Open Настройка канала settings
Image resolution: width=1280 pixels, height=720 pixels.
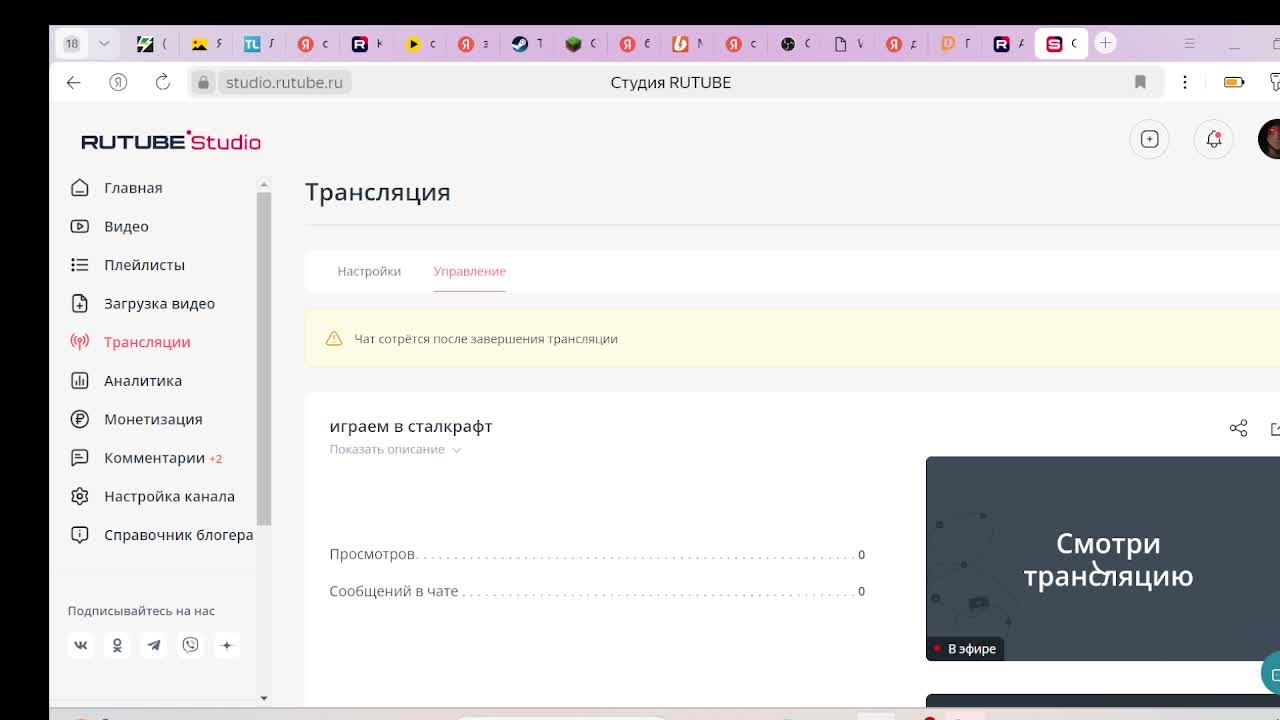169,496
